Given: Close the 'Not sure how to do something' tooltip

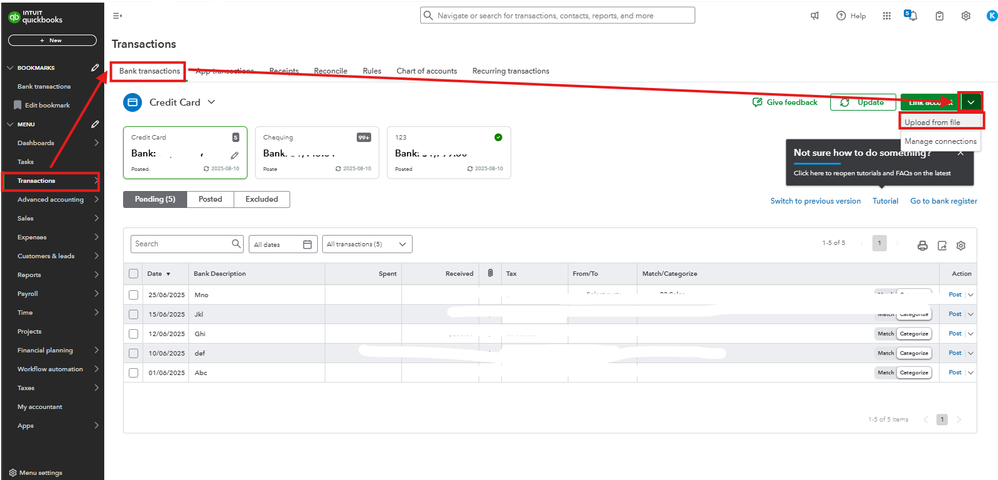Looking at the screenshot, I should pyautogui.click(x=960, y=153).
